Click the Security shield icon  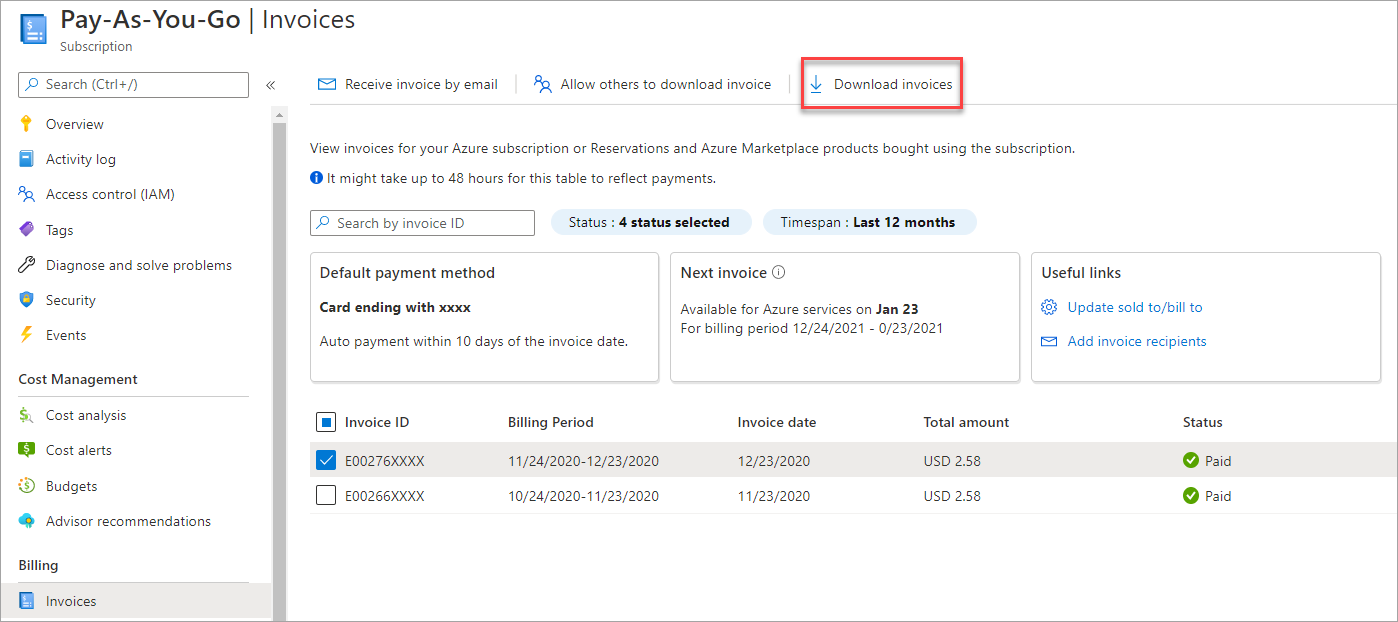[x=27, y=300]
